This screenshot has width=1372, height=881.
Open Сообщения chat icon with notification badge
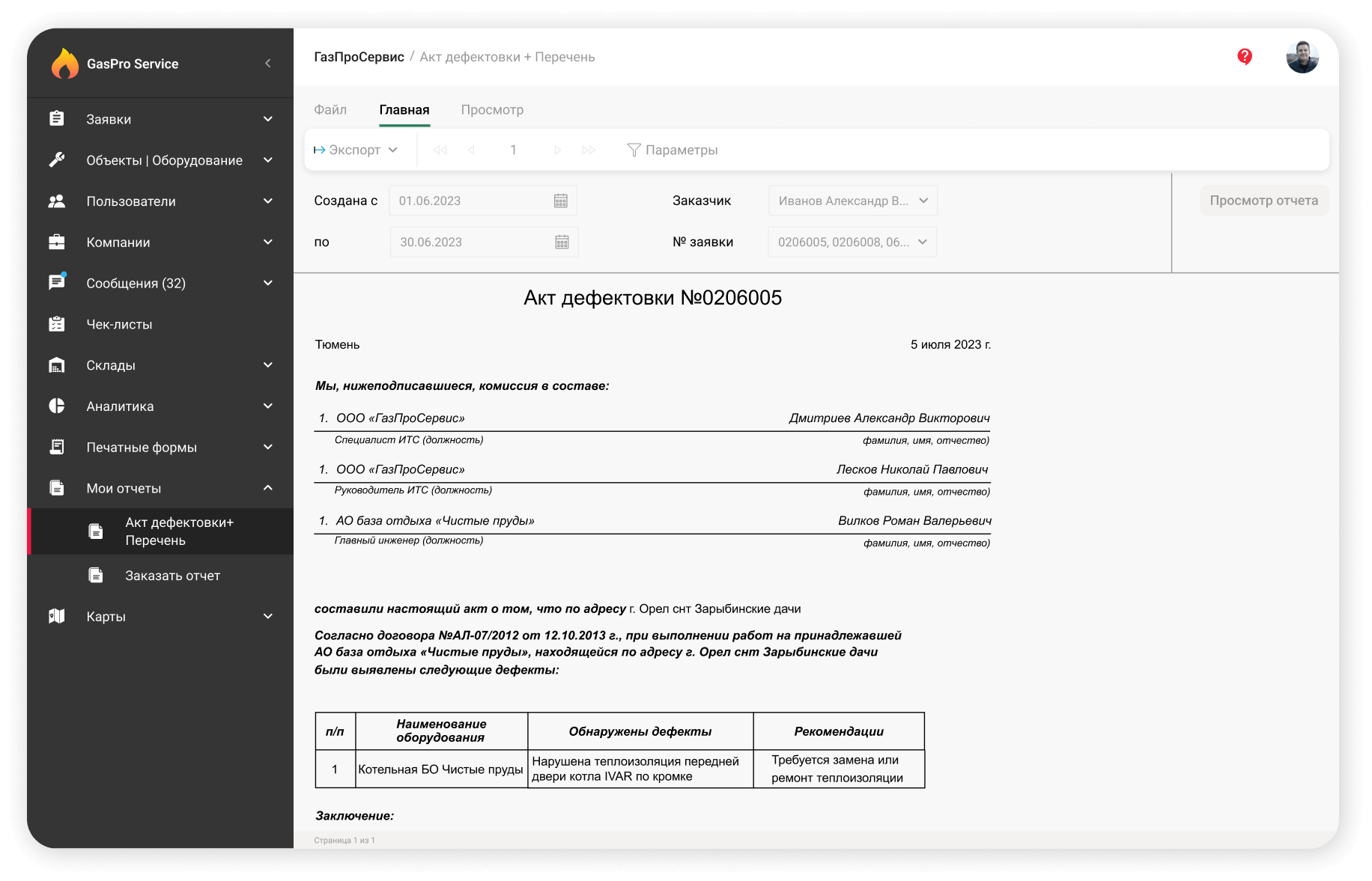pyautogui.click(x=57, y=283)
